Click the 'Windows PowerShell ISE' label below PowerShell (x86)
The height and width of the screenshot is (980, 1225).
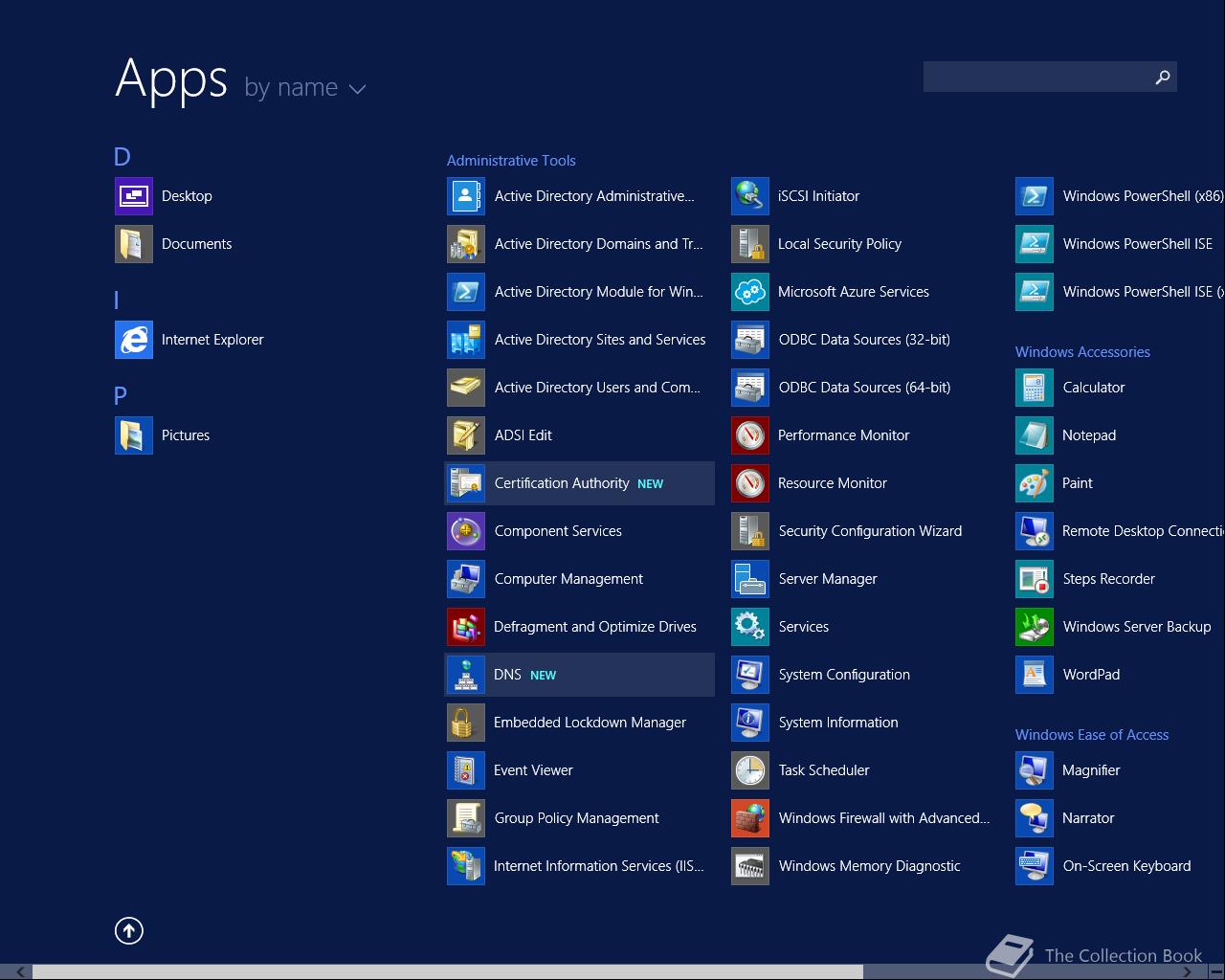(x=1138, y=244)
